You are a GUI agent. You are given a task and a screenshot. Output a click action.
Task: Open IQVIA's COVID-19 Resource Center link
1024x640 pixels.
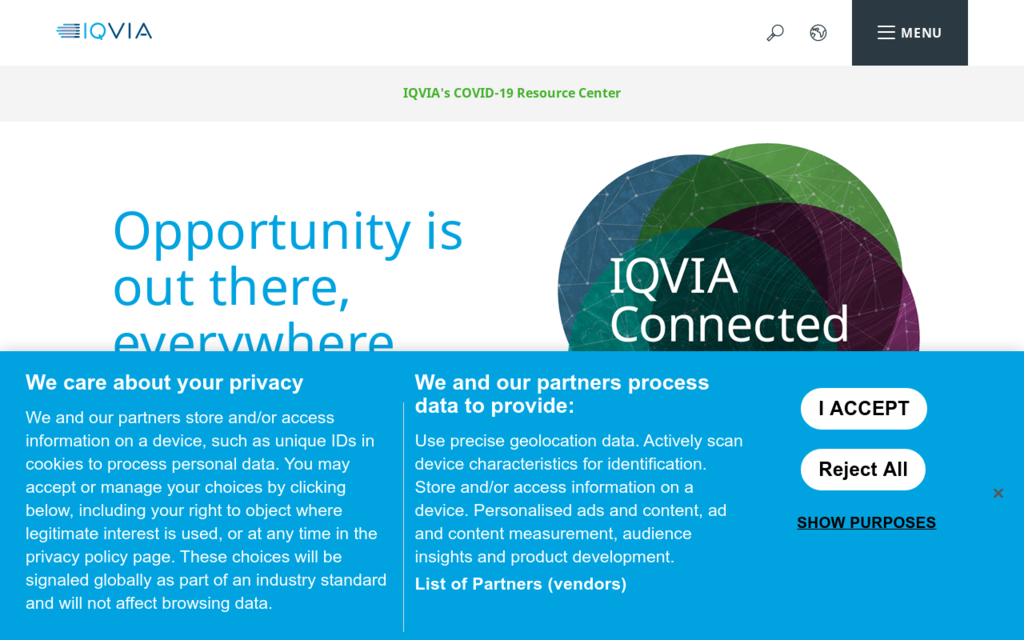(512, 93)
